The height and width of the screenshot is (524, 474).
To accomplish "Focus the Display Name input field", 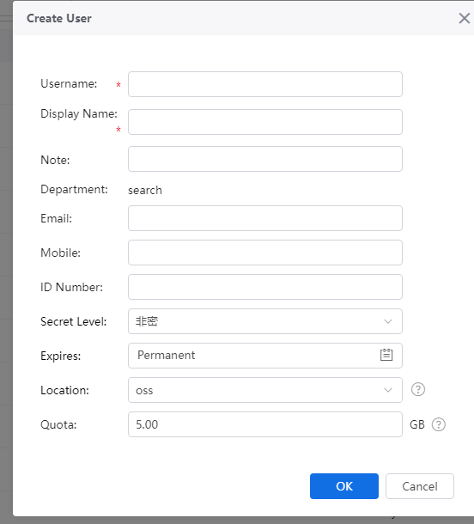I will (265, 122).
